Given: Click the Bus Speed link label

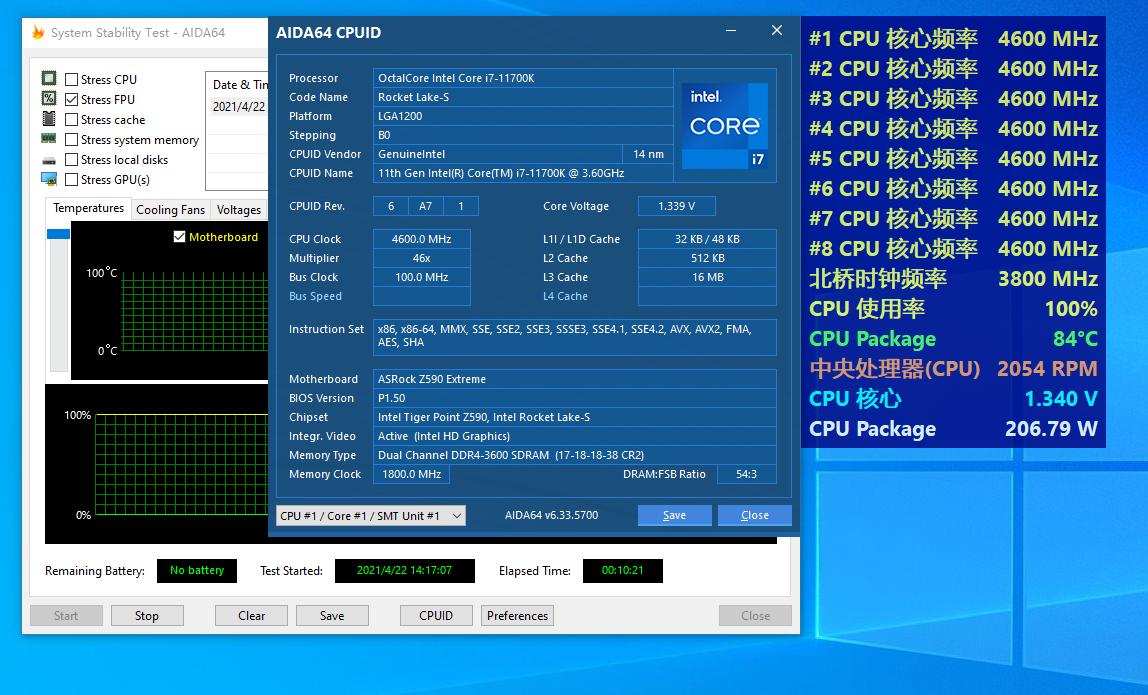Looking at the screenshot, I should 315,296.
